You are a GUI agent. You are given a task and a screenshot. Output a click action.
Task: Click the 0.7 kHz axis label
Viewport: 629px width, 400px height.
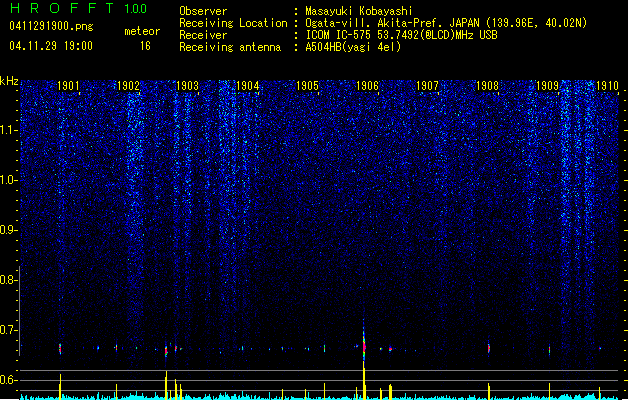8,330
